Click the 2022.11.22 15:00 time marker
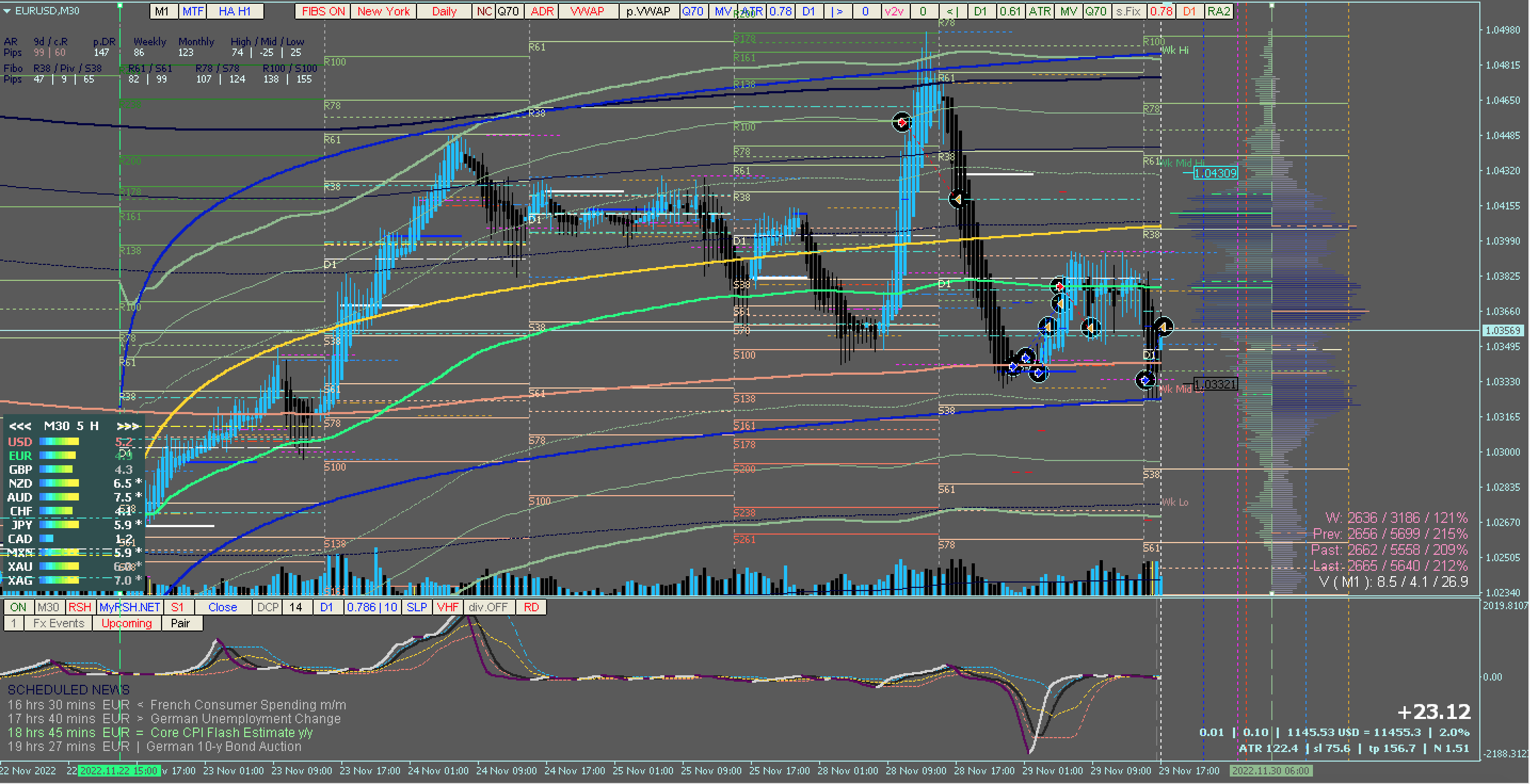 tap(119, 770)
